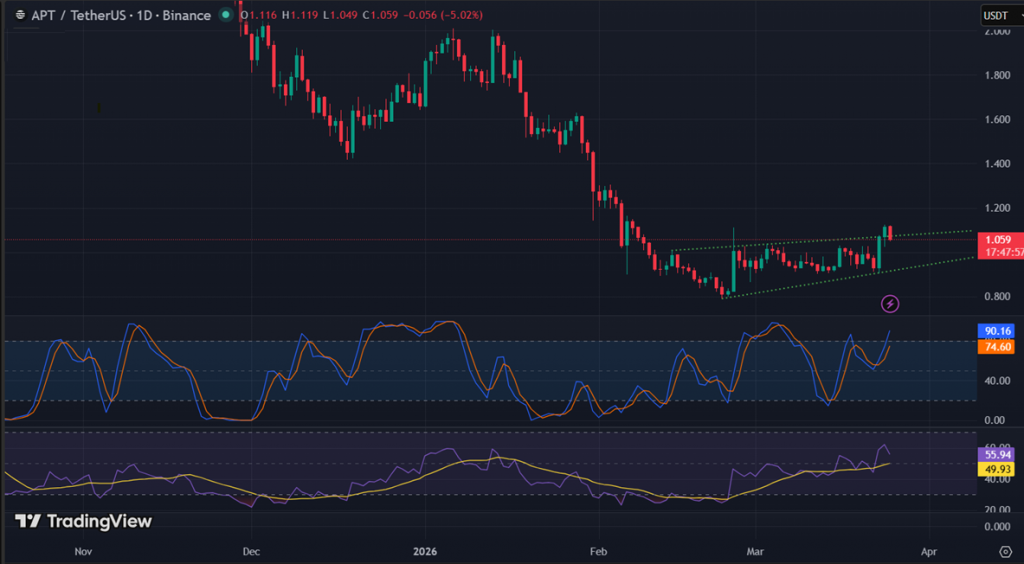The width and height of the screenshot is (1024, 564).
Task: Click the 0.800 price axis label
Action: pos(997,296)
